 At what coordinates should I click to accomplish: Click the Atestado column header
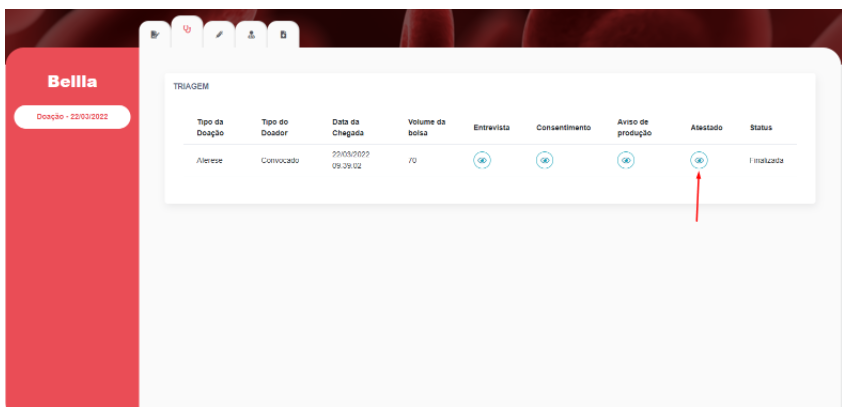[706, 128]
